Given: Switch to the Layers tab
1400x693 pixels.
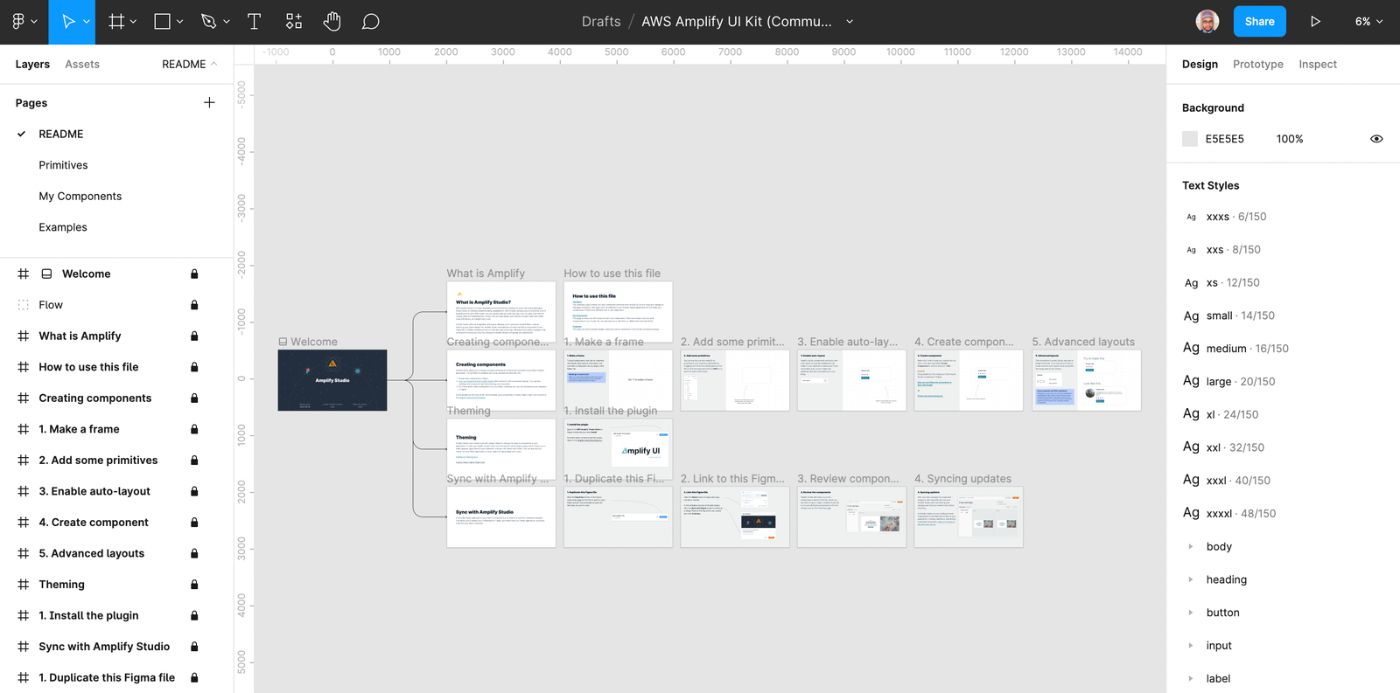Looking at the screenshot, I should click(x=32, y=64).
